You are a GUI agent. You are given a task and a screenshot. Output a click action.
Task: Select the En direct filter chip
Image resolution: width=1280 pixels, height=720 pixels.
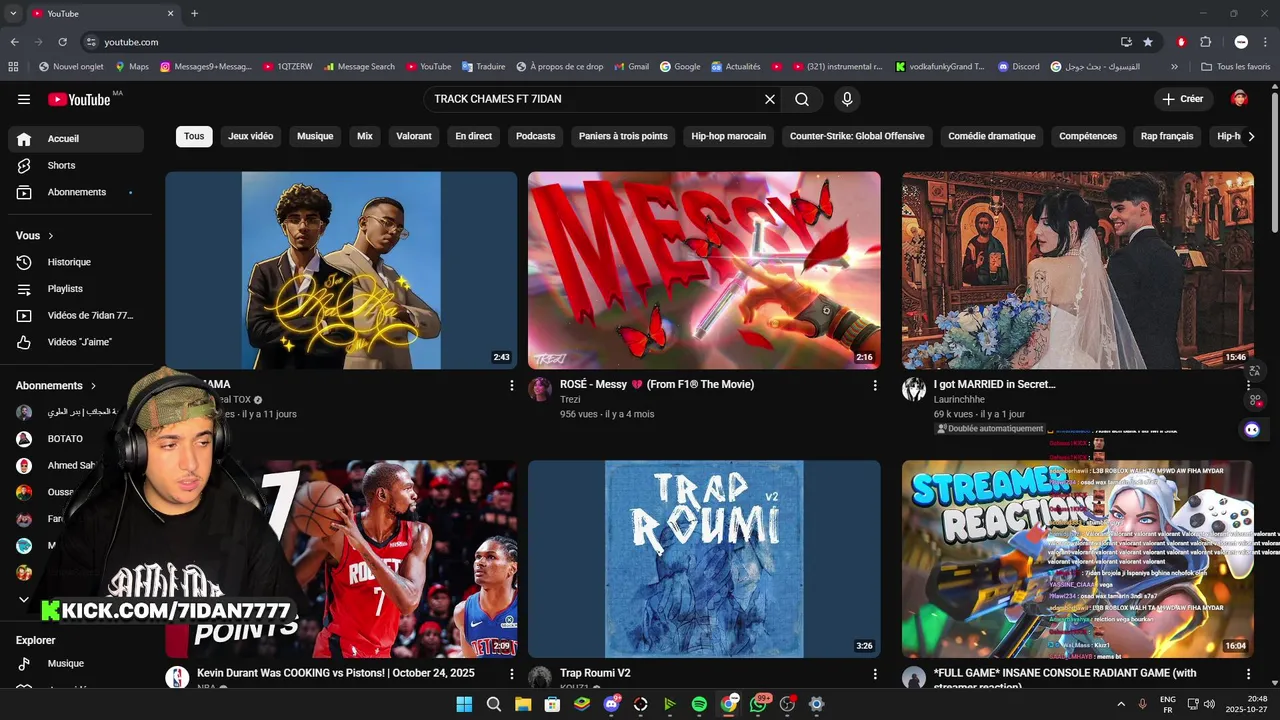click(x=474, y=136)
